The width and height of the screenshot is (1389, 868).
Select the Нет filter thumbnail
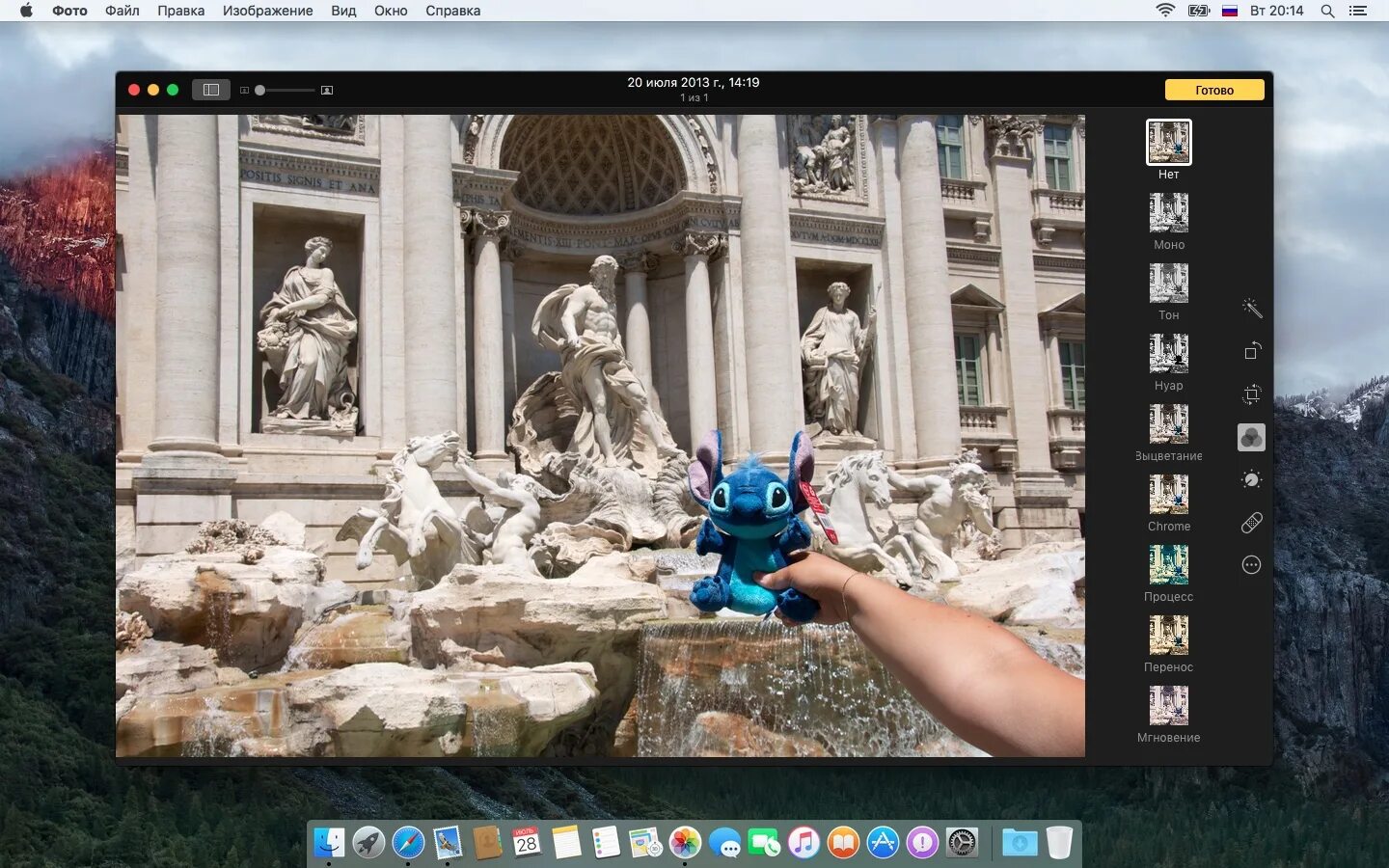click(1168, 142)
